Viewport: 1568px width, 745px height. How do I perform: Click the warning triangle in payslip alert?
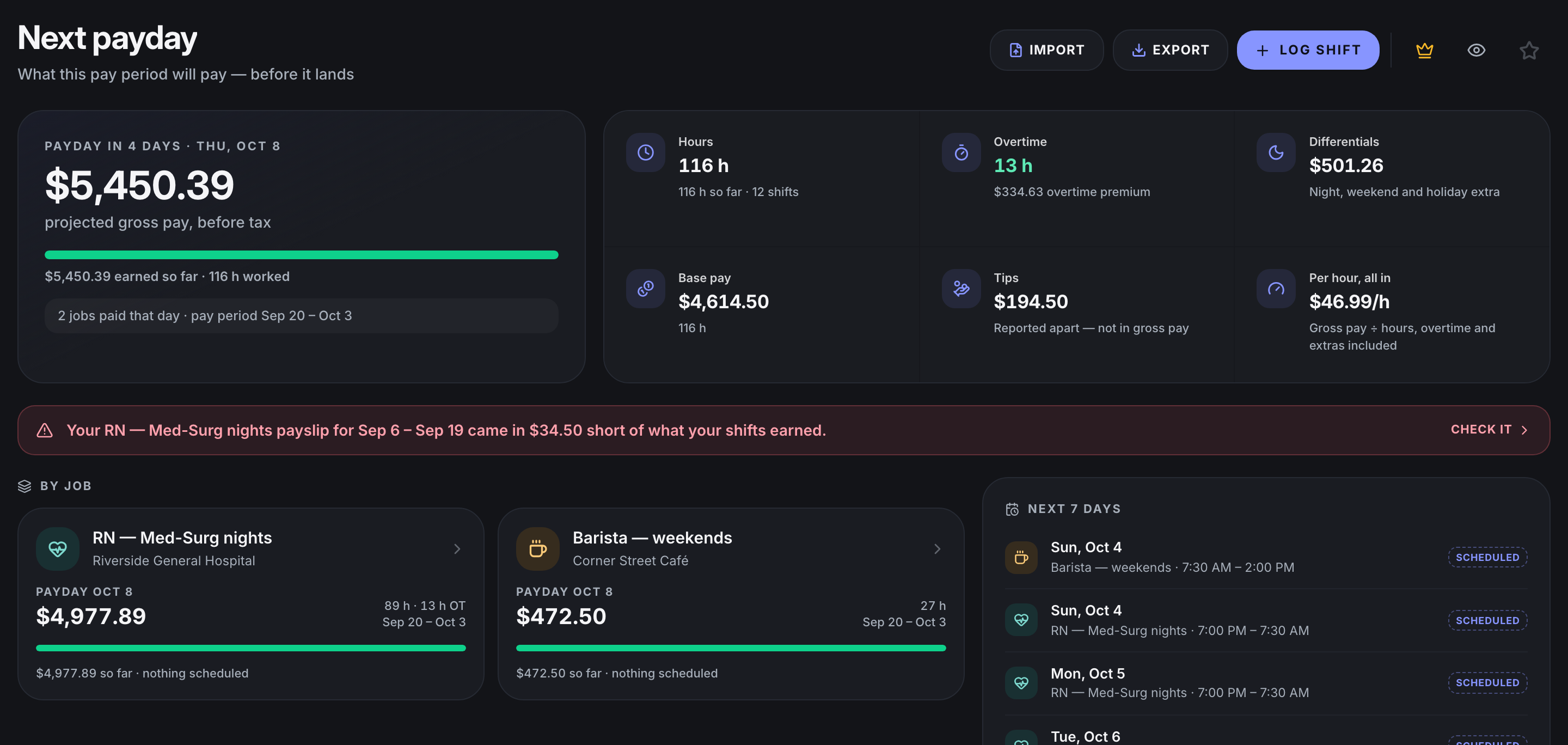click(x=45, y=430)
